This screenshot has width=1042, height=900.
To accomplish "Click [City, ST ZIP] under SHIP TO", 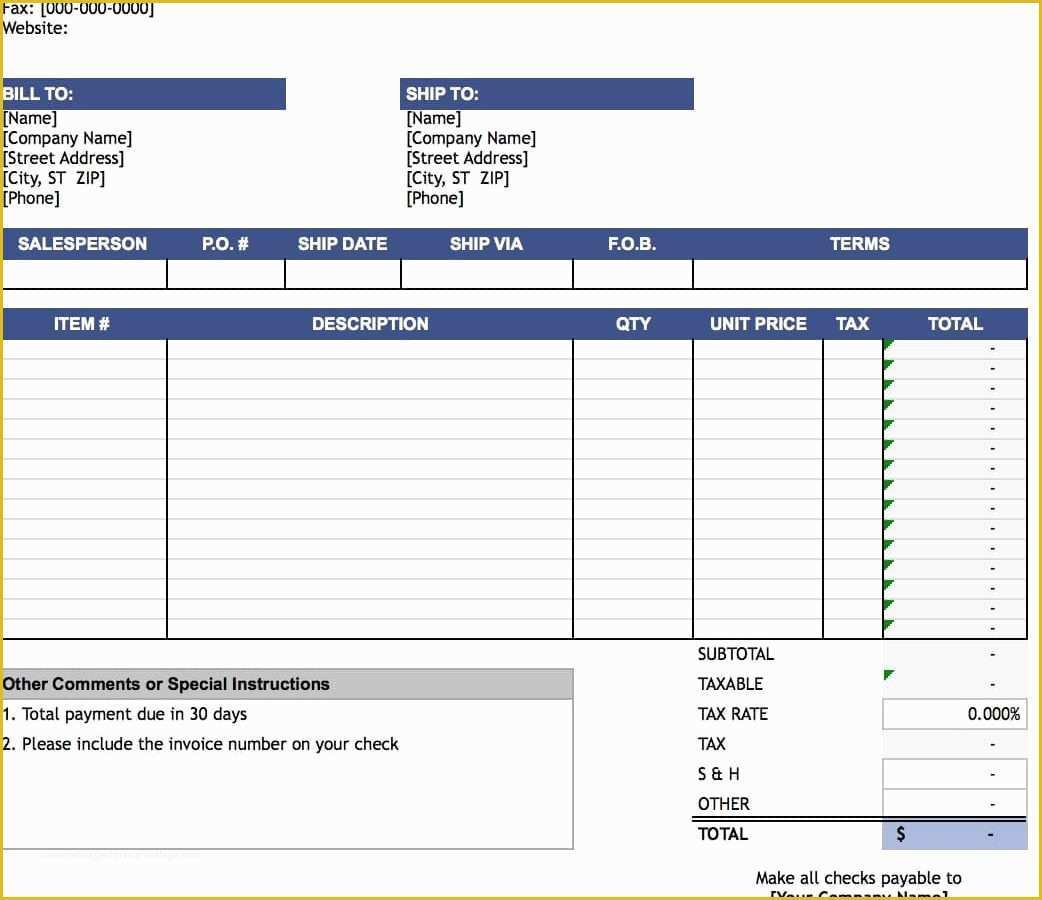I will pyautogui.click(x=458, y=178).
